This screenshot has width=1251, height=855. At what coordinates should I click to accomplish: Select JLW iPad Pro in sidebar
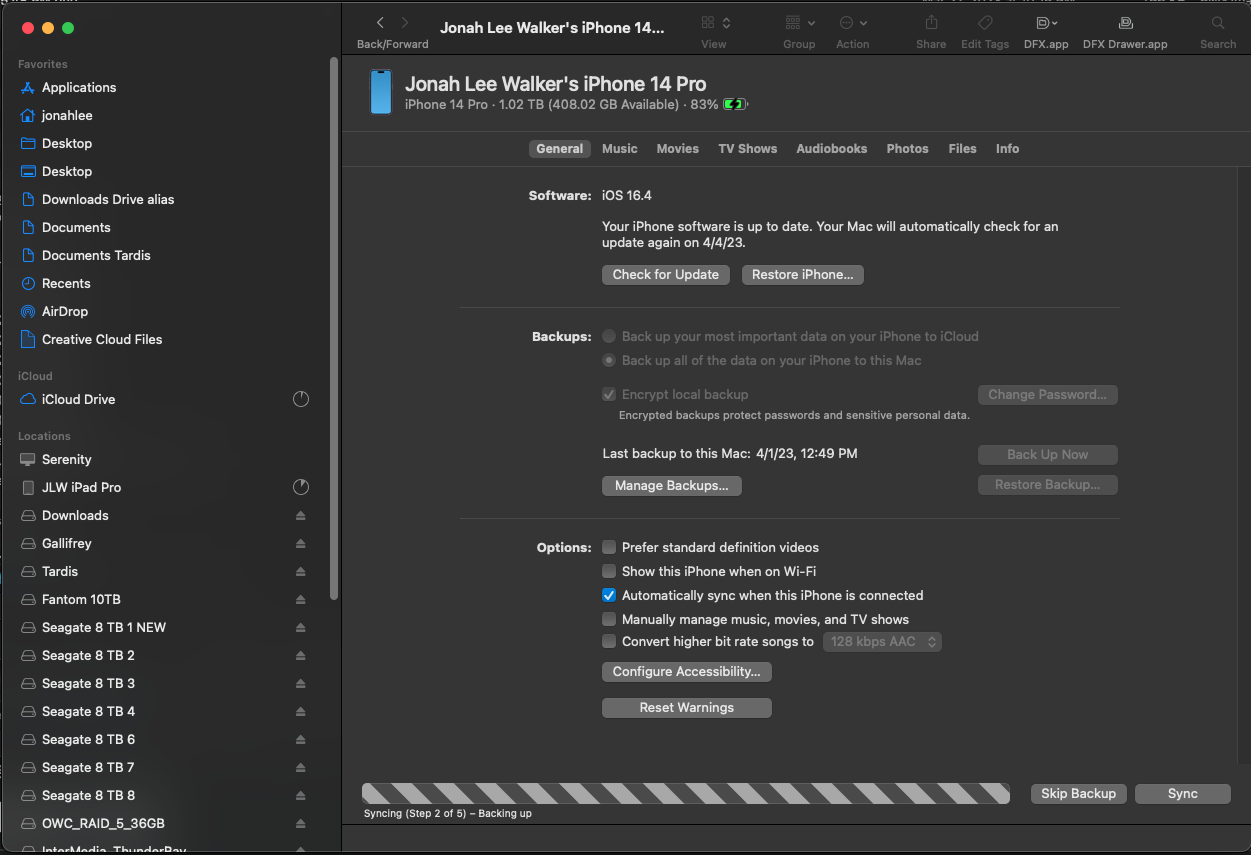click(81, 487)
